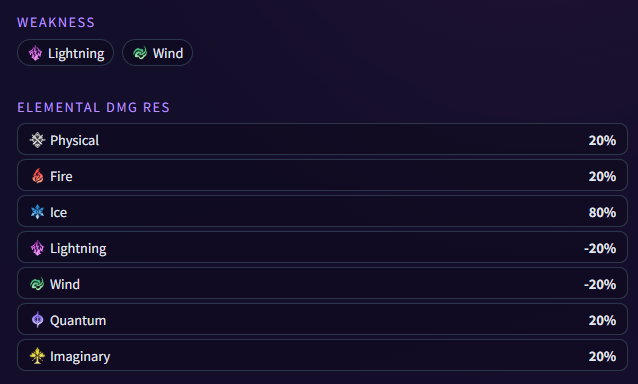638x384 pixels.
Task: Click the Ice 80% value
Action: [x=602, y=212]
